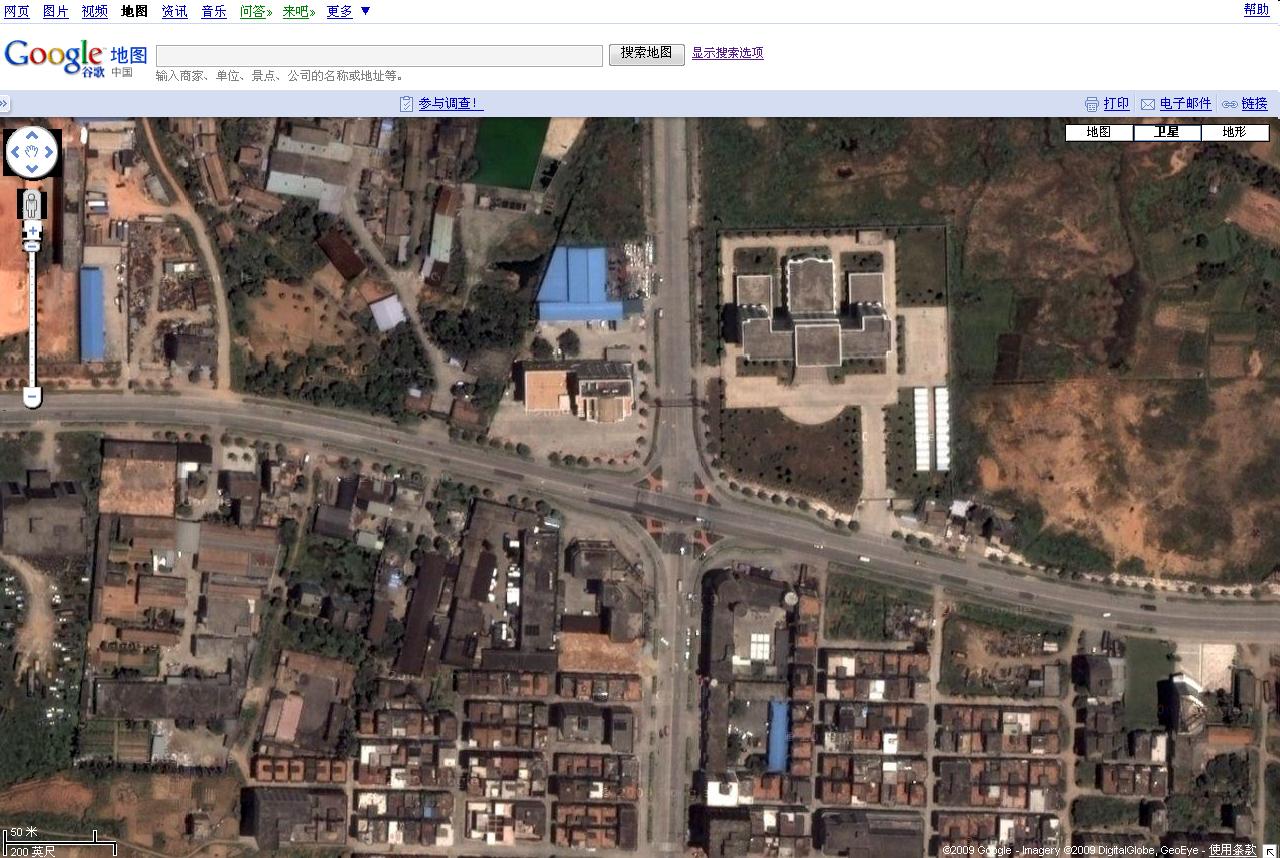Open the 视频 tab in top navigation
Screen dimensions: 1280x858
[x=95, y=11]
